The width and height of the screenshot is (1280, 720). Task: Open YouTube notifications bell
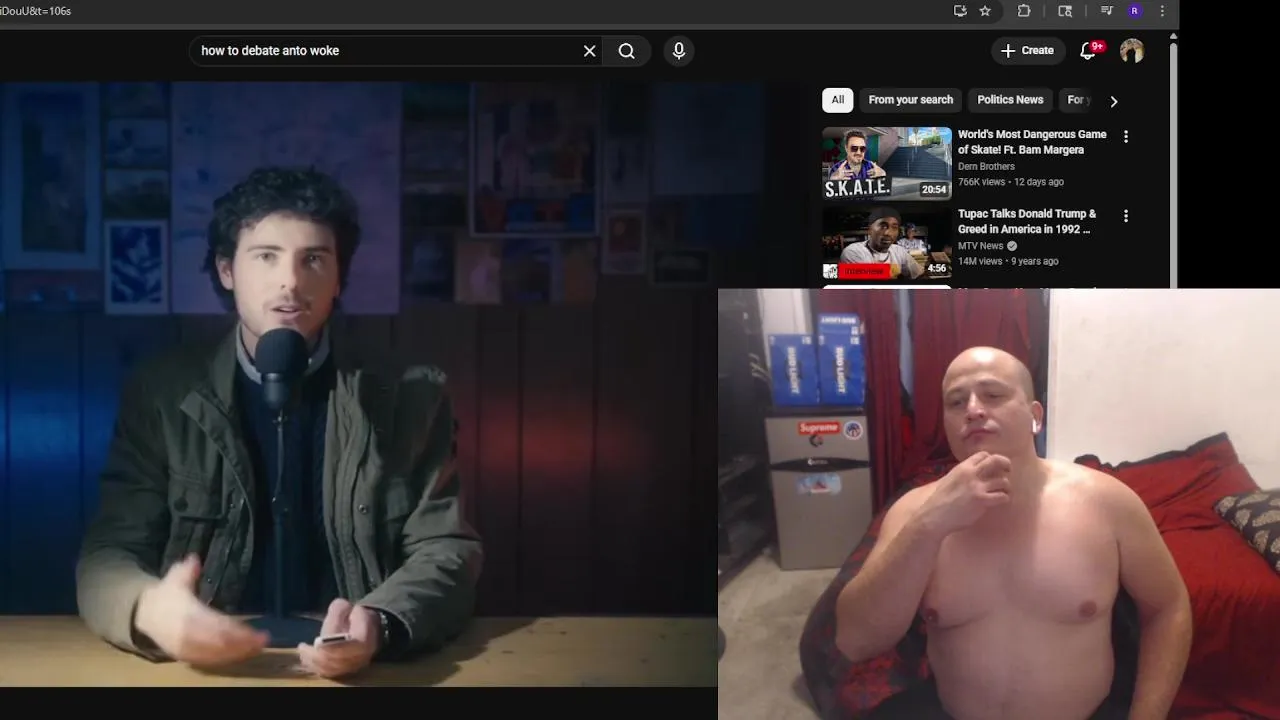(x=1088, y=51)
